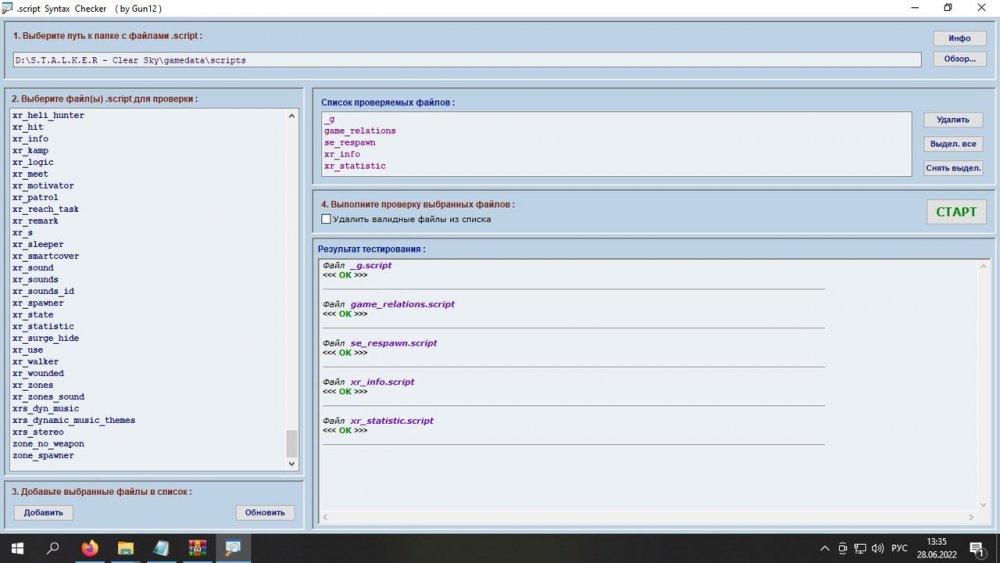Select xr_reach_task script file
The width and height of the screenshot is (1000, 563).
point(46,209)
